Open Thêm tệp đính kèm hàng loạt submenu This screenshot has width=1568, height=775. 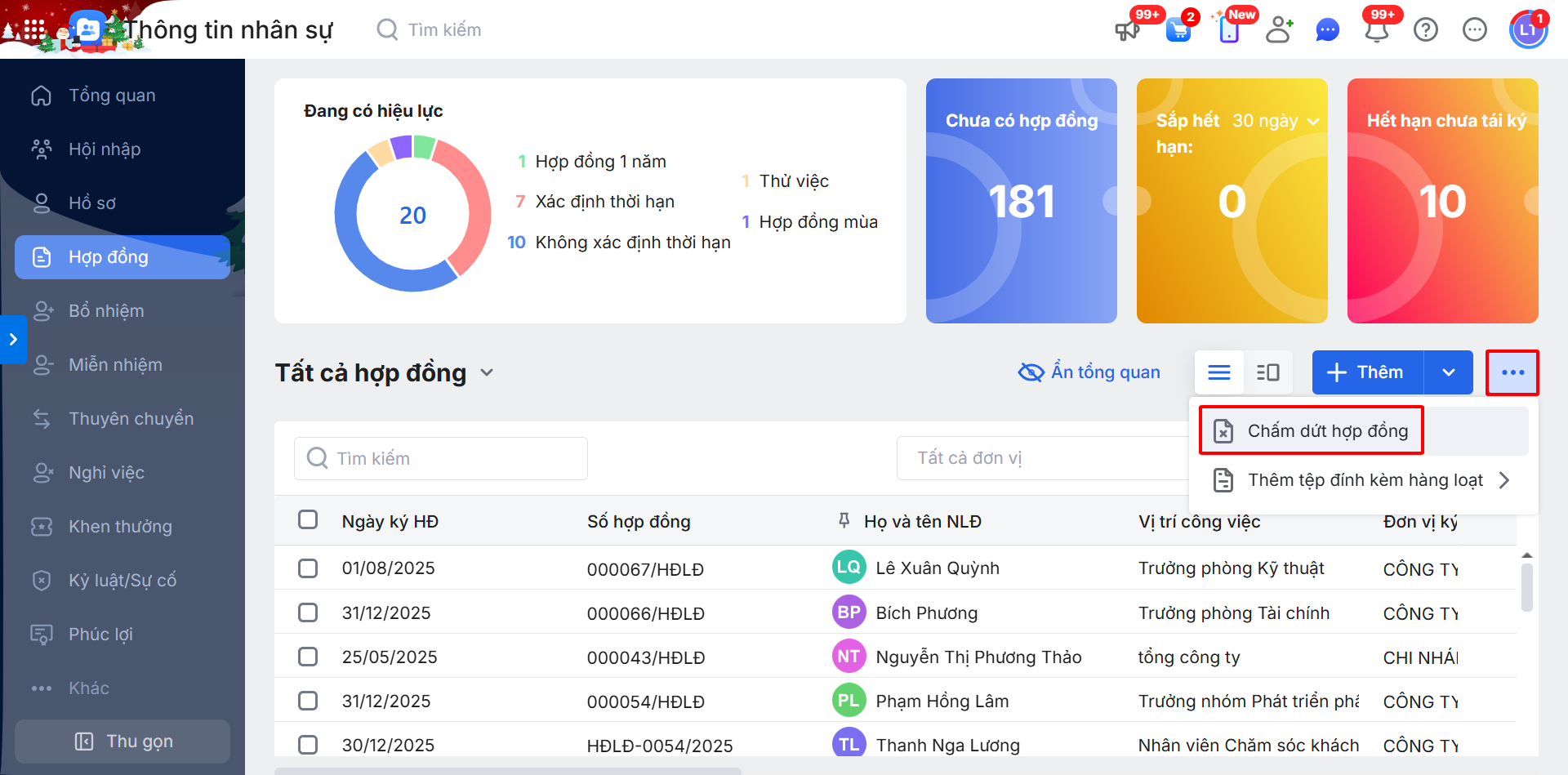(1364, 480)
